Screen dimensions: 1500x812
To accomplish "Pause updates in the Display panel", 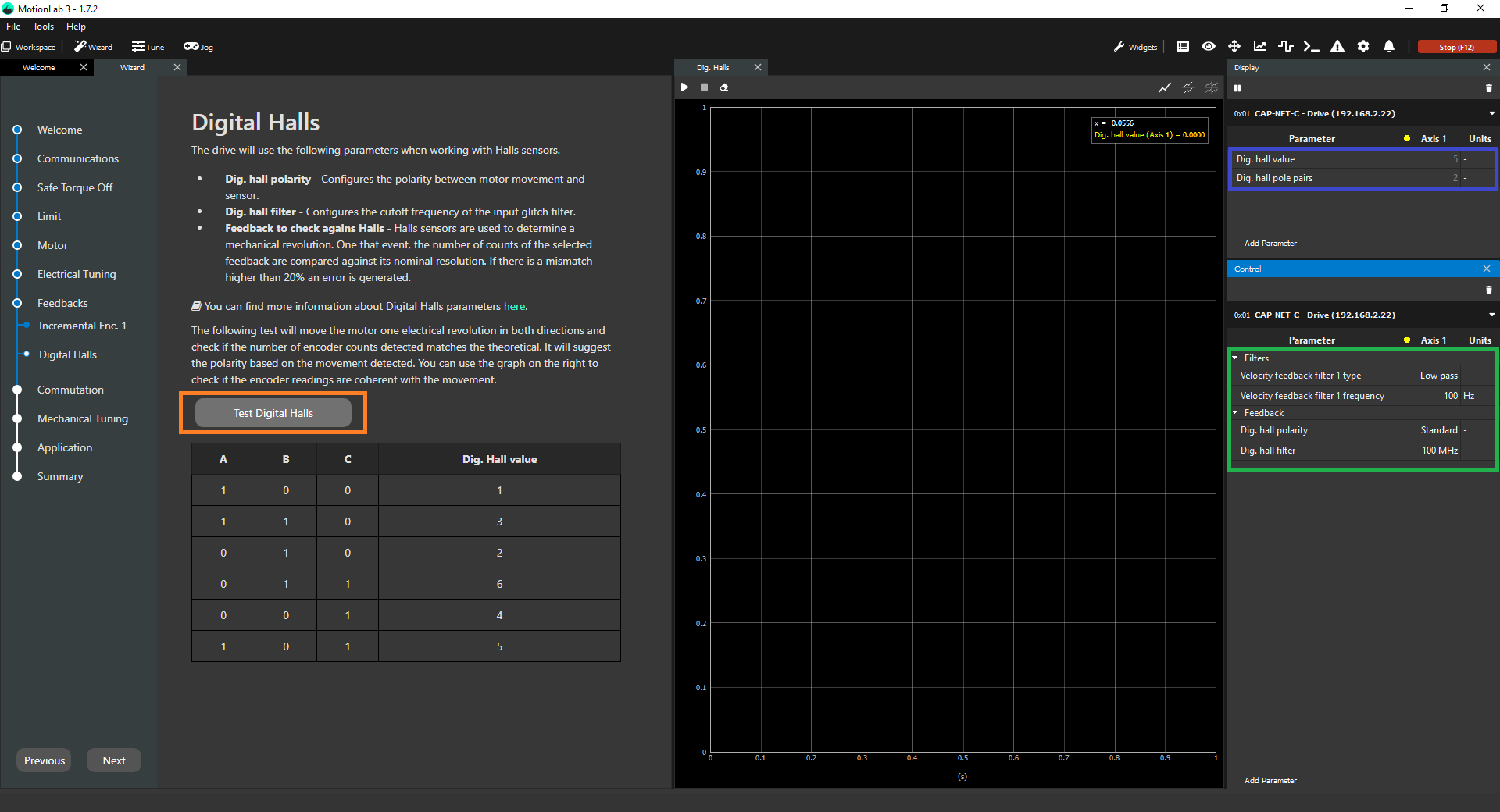I will coord(1237,88).
